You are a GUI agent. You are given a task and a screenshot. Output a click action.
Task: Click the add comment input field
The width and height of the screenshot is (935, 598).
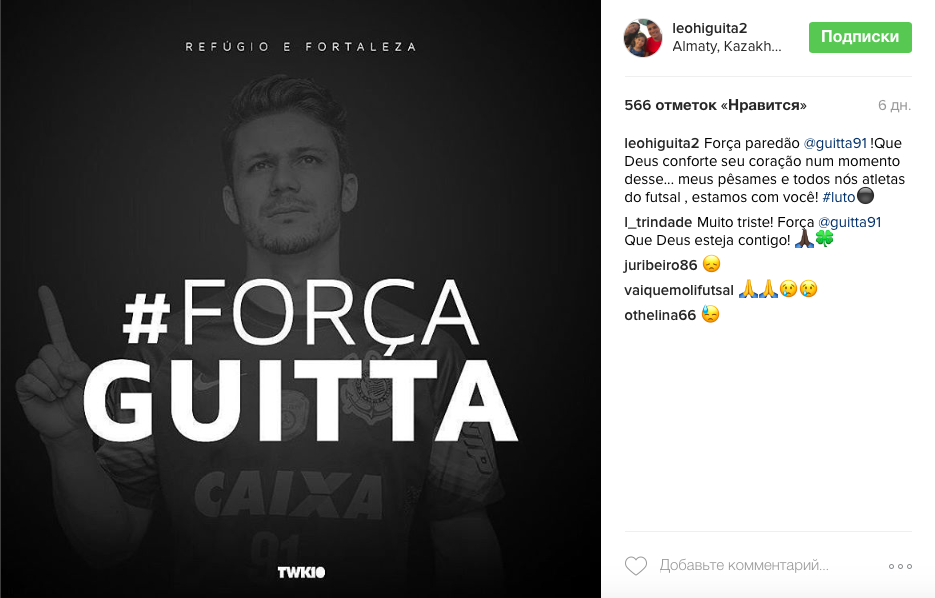[744, 565]
